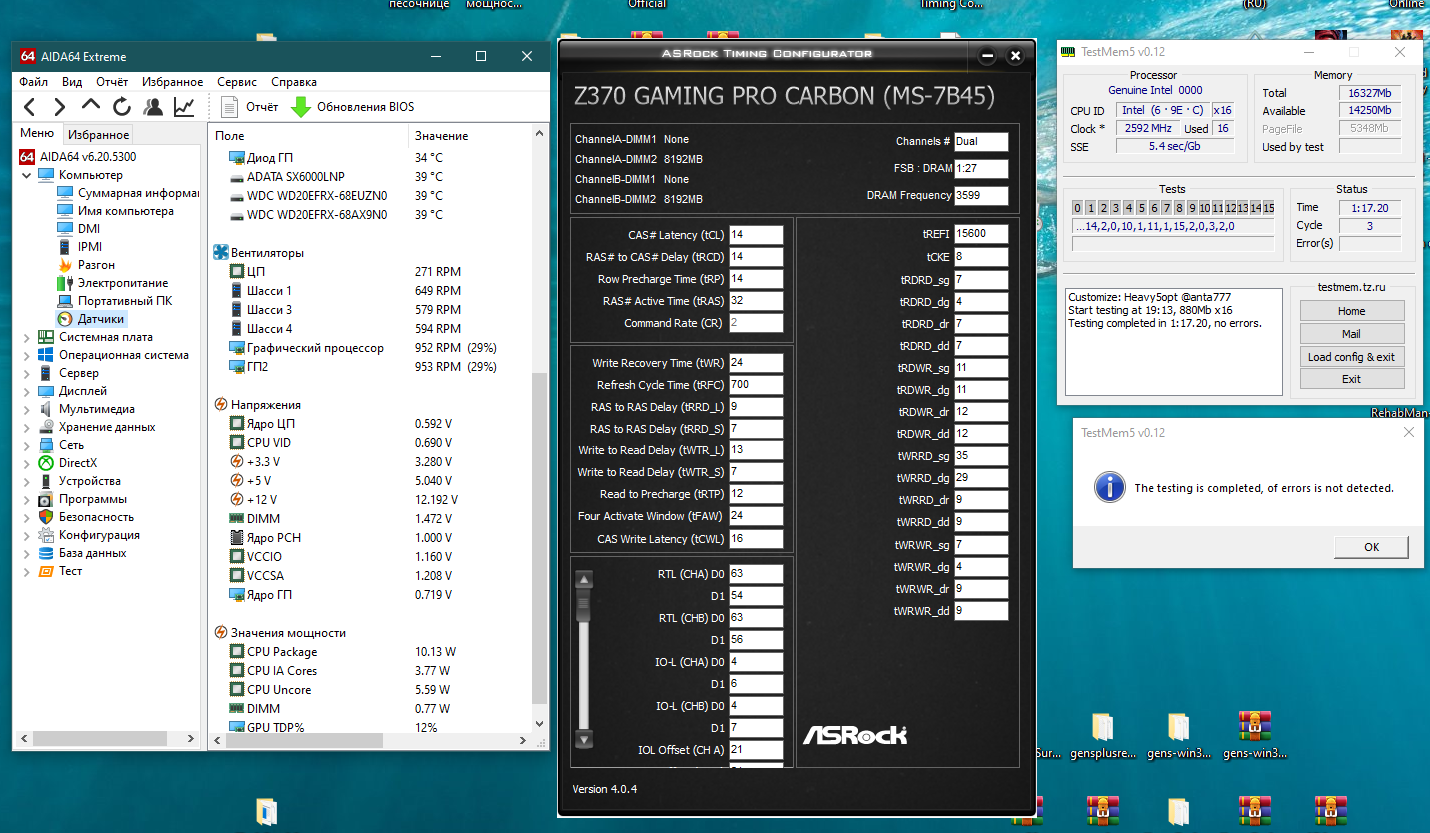Viewport: 1430px width, 833px height.
Task: Select Устройства in the tree
Action: click(82, 481)
